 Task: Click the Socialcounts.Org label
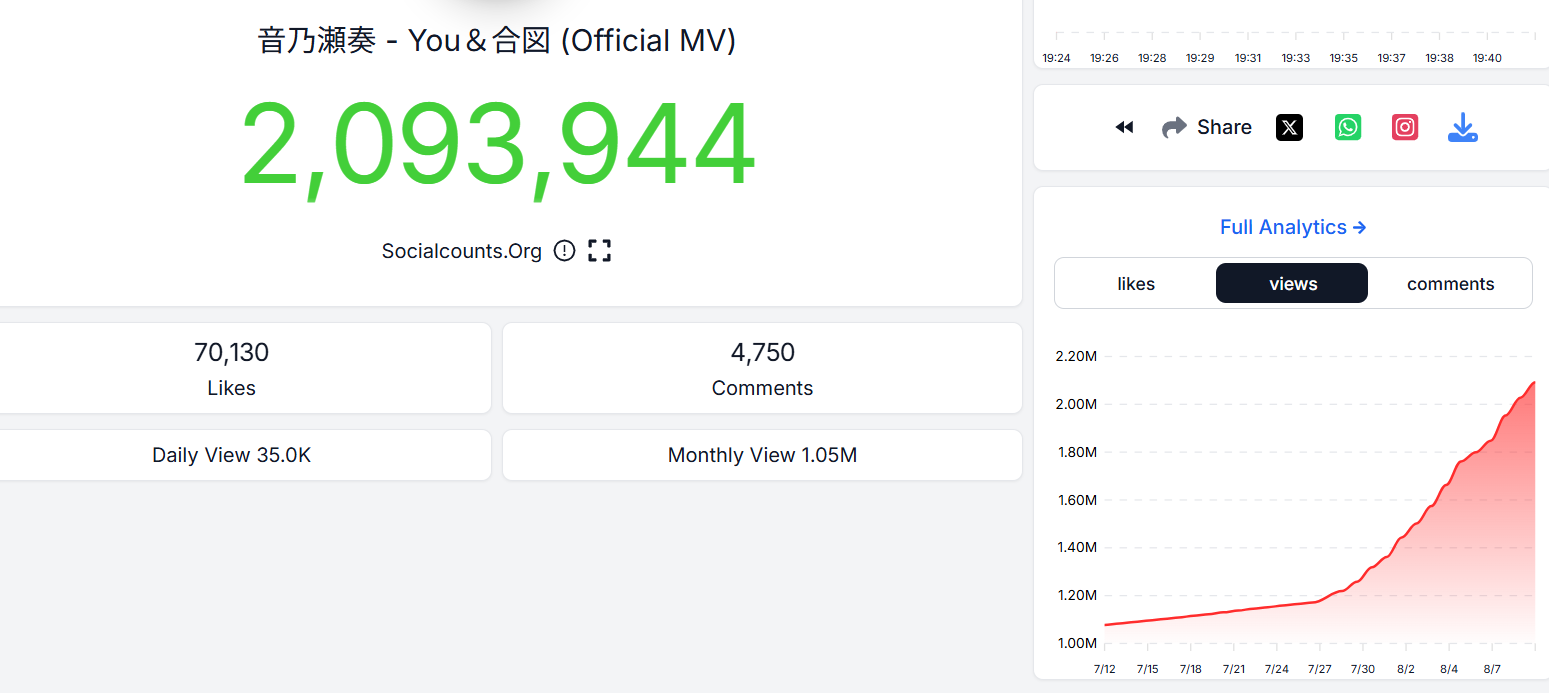coord(462,251)
